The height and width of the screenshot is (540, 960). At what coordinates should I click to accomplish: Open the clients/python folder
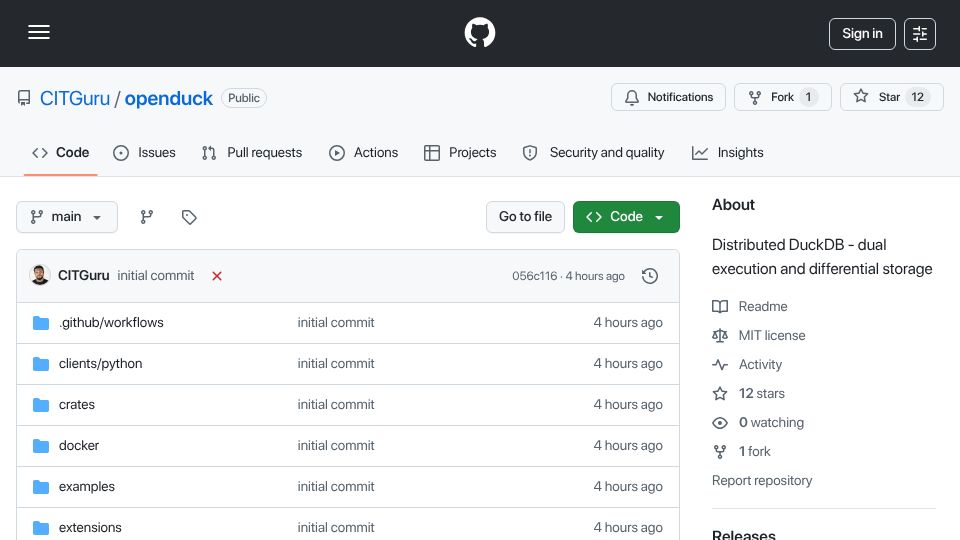[100, 364]
